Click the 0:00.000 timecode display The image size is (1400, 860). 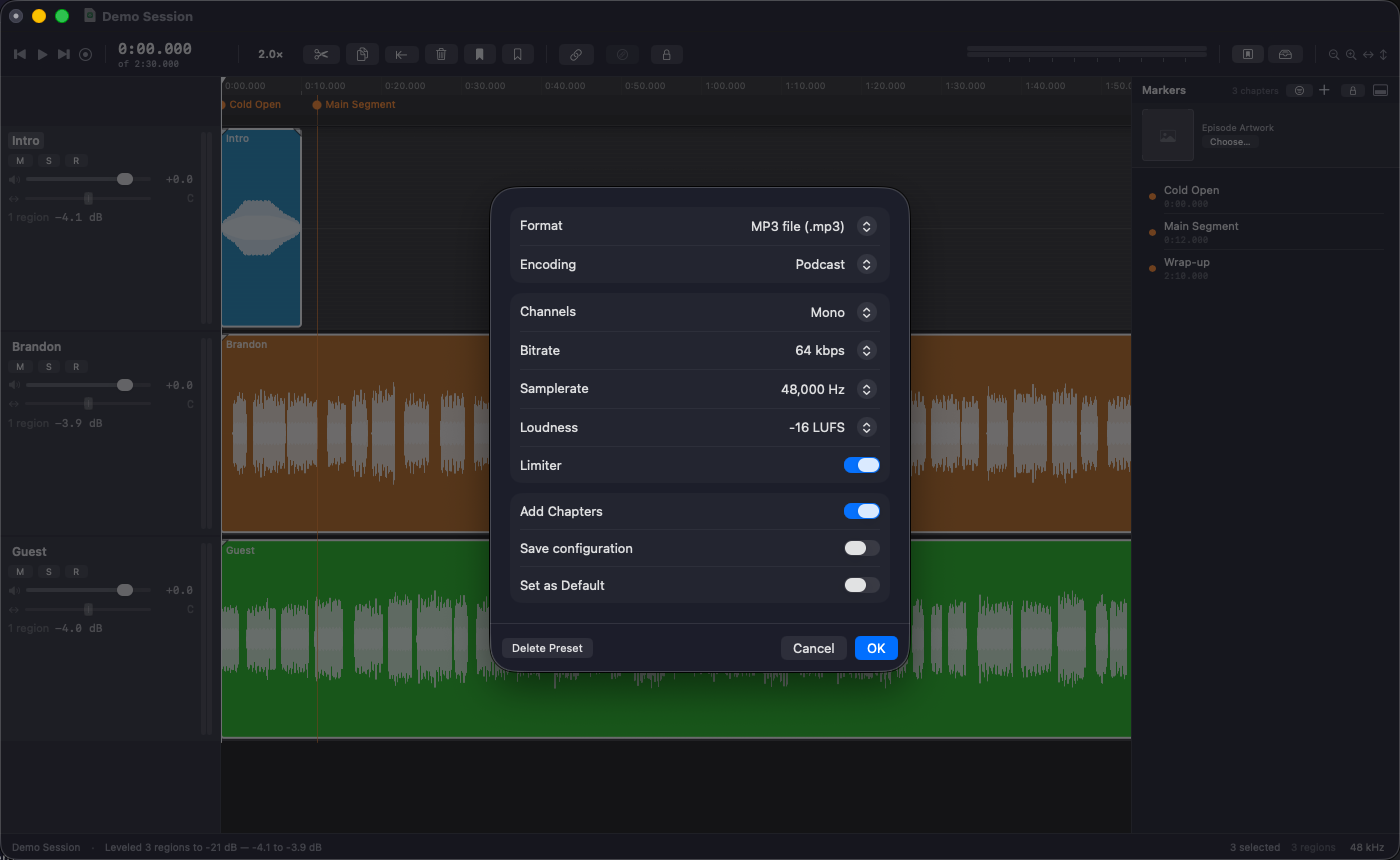(155, 49)
